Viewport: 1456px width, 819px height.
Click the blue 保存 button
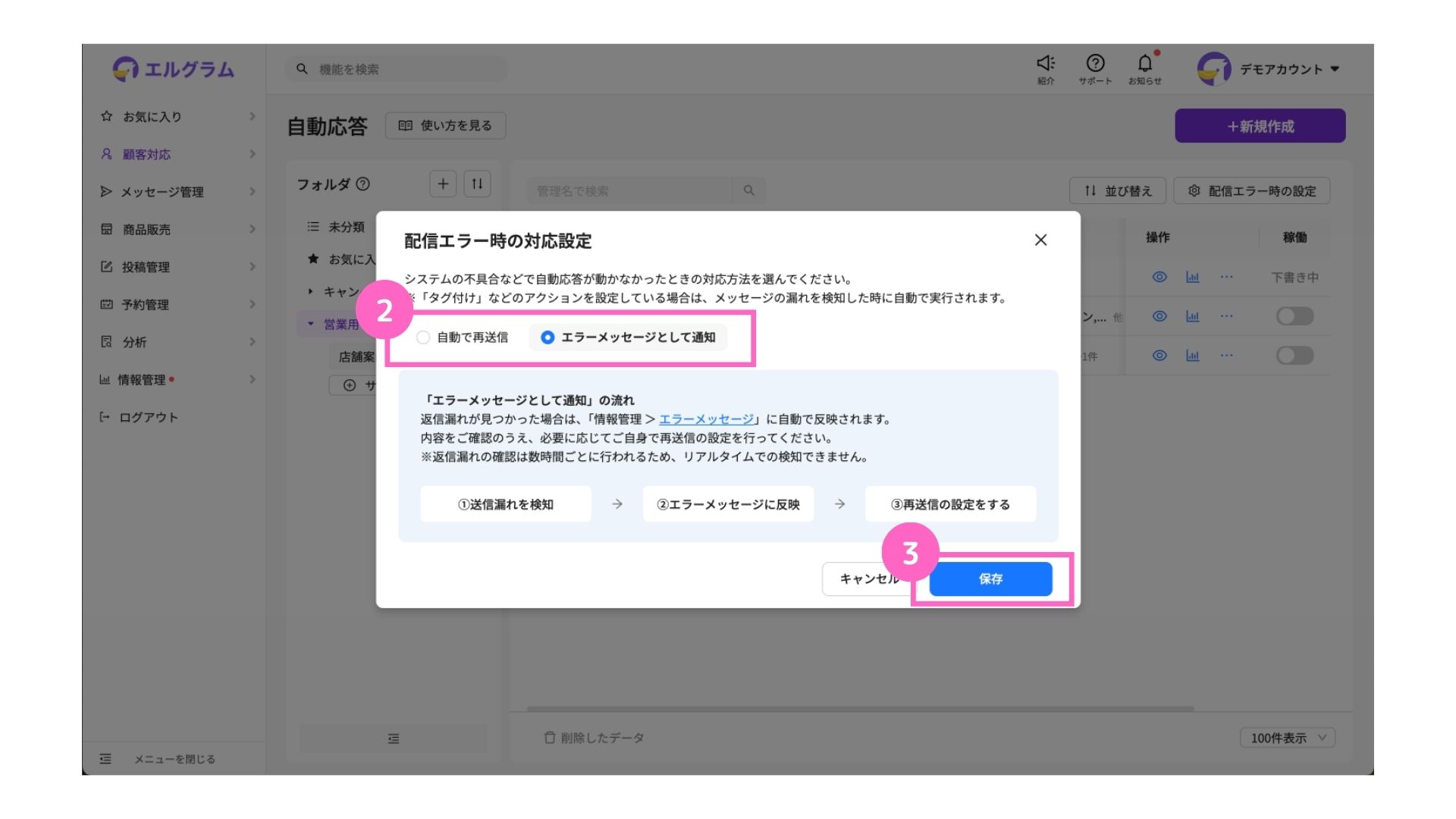(x=990, y=579)
